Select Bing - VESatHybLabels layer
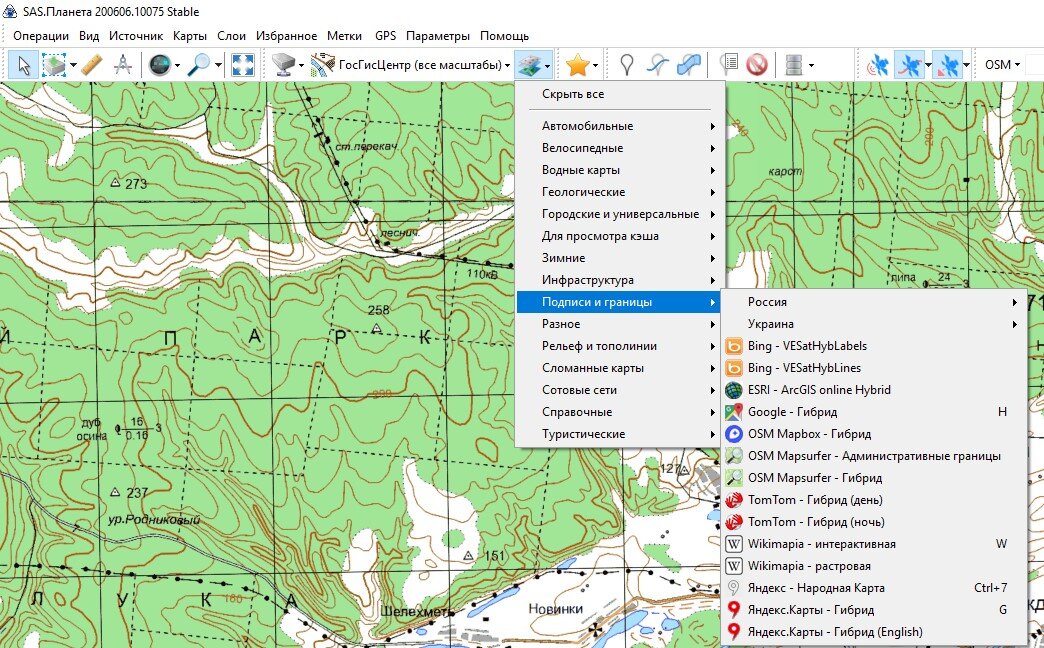The height and width of the screenshot is (648, 1044). point(874,346)
